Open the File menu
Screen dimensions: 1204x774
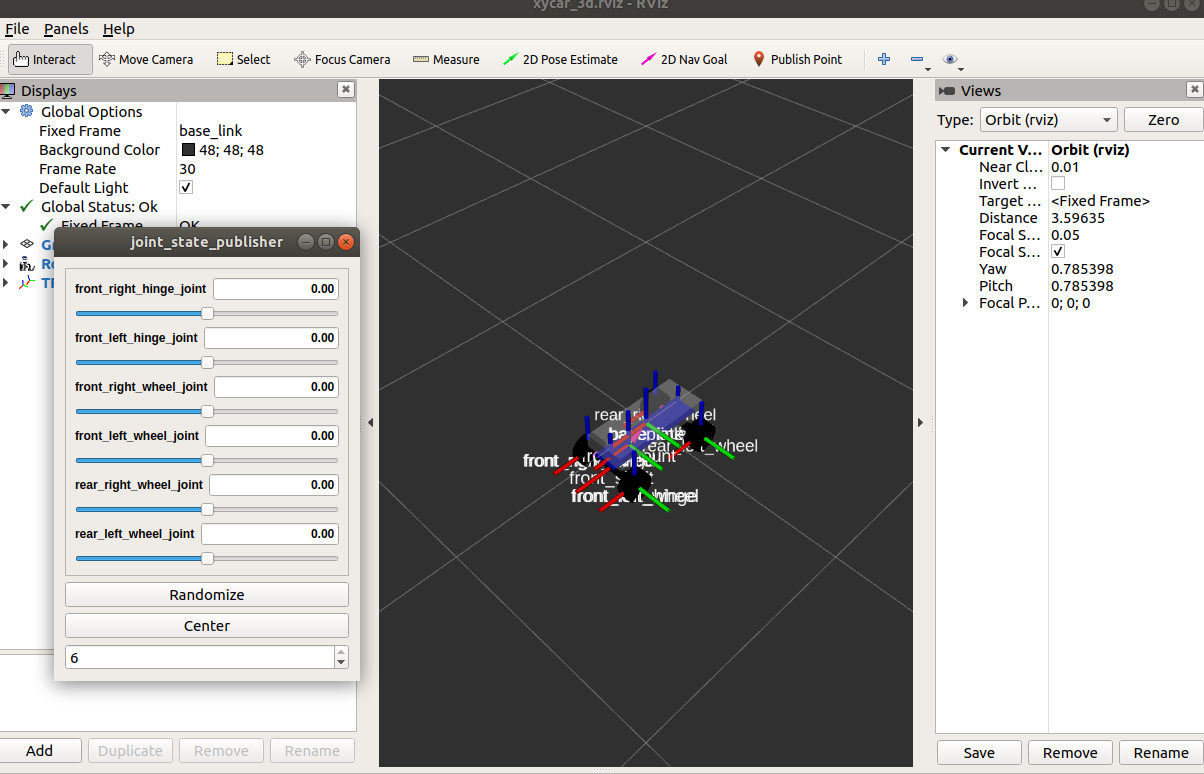[x=17, y=29]
